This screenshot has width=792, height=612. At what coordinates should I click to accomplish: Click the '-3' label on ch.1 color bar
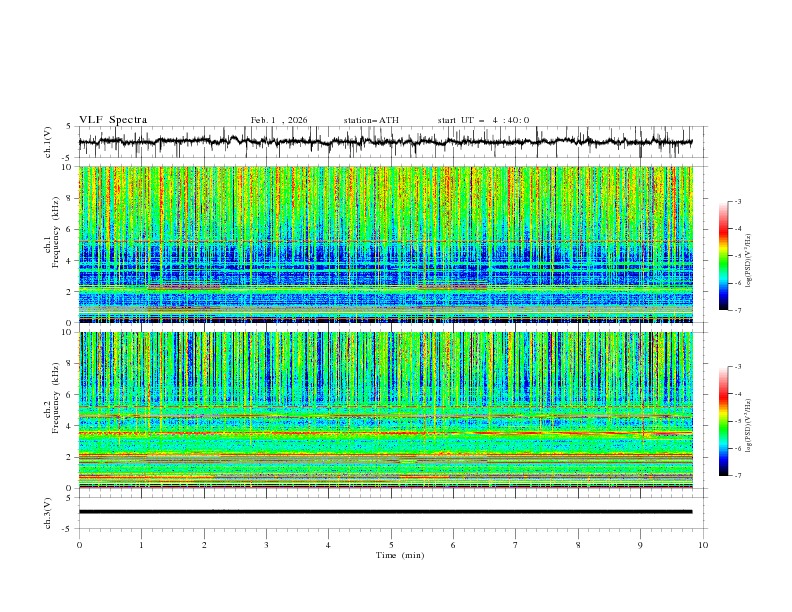737,201
